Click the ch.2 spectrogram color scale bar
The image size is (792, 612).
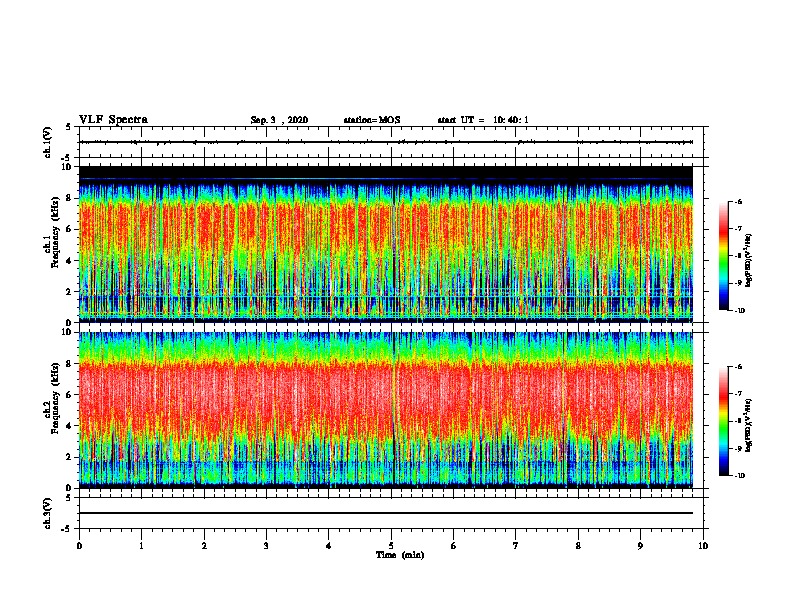pyautogui.click(x=724, y=421)
